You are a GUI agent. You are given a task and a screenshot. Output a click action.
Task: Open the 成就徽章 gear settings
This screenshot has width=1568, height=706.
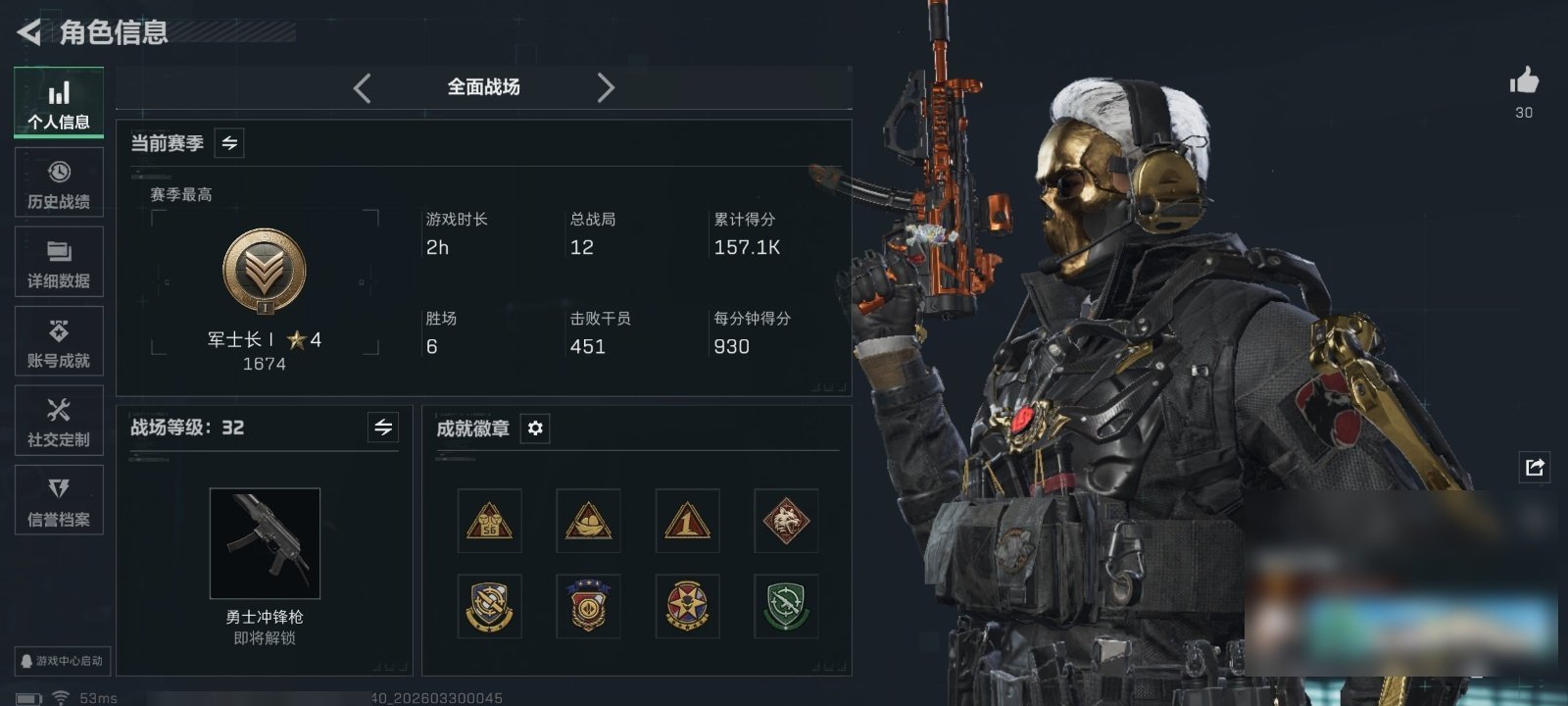click(x=535, y=429)
